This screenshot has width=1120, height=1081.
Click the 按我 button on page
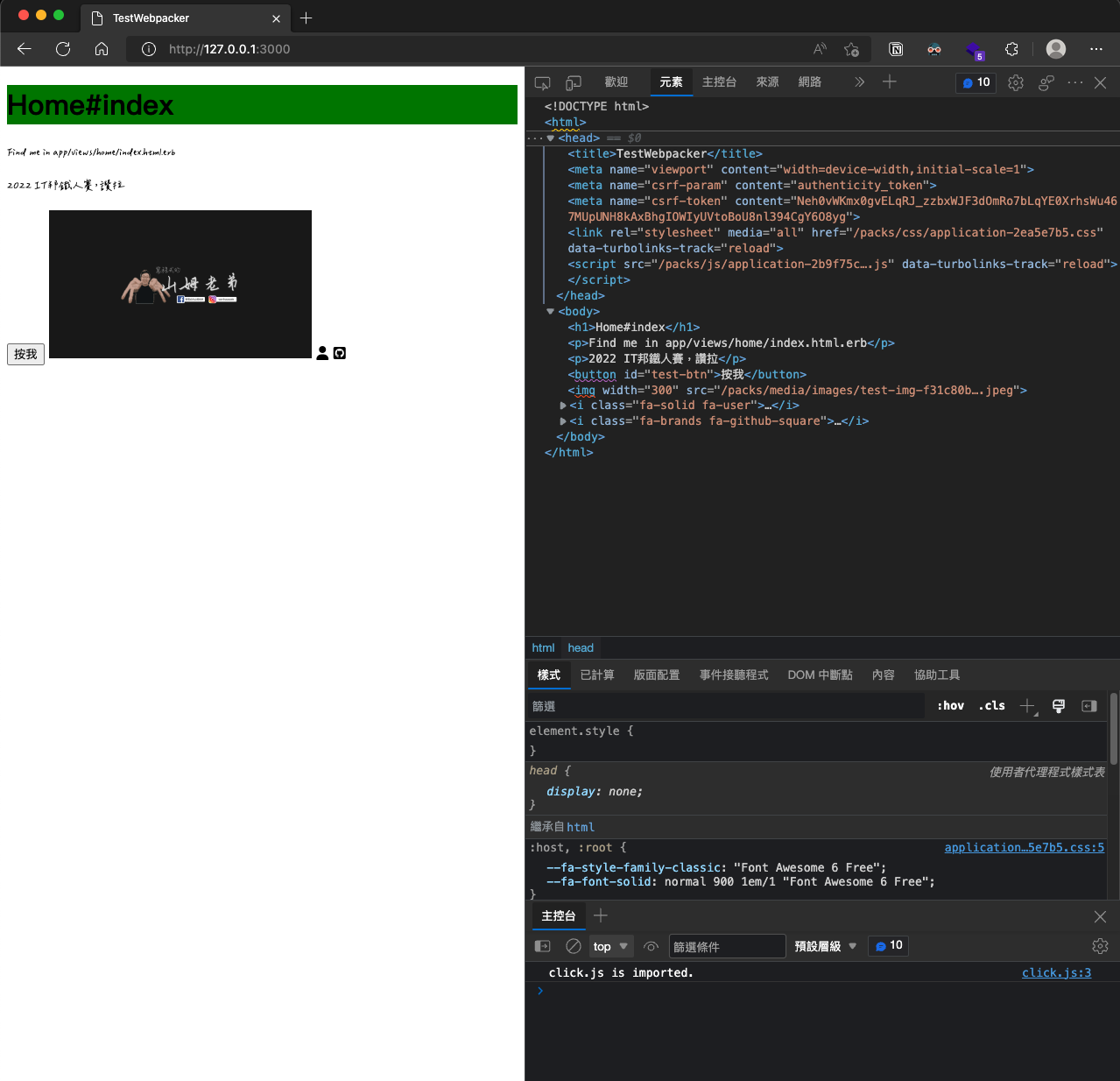point(25,354)
